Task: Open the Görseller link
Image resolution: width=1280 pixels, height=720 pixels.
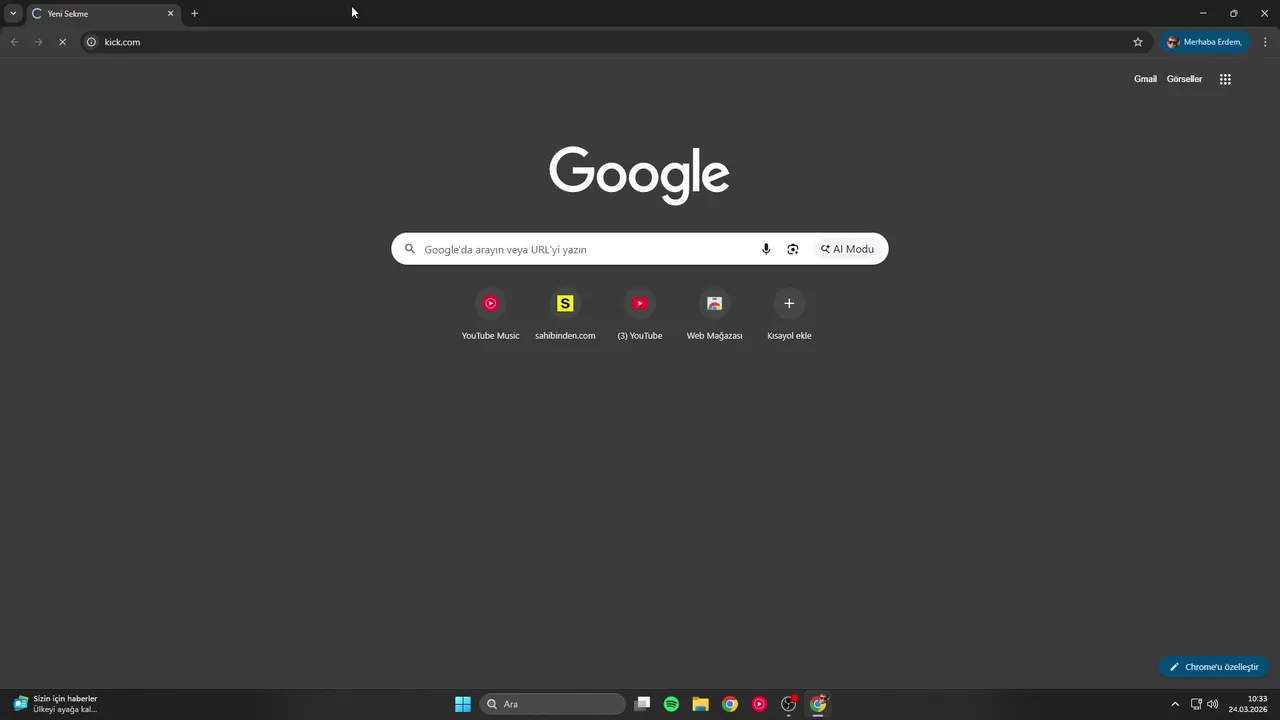Action: (1184, 79)
